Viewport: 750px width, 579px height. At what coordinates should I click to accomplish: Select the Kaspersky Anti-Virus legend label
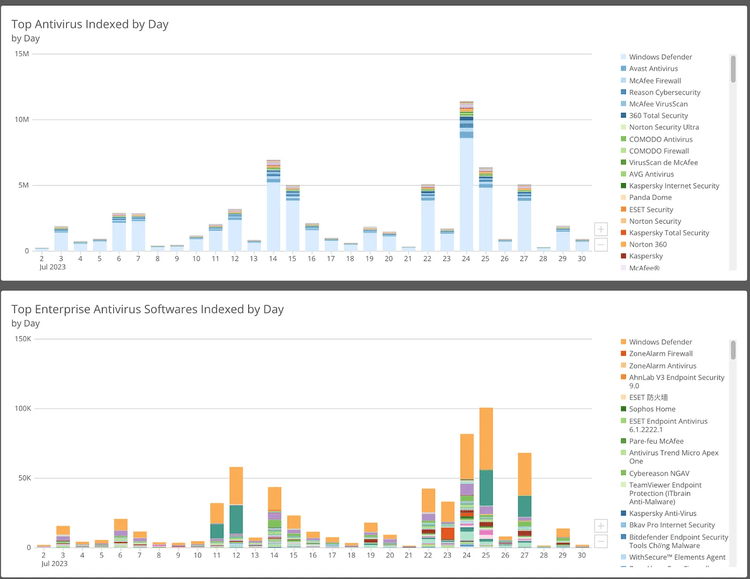(664, 513)
